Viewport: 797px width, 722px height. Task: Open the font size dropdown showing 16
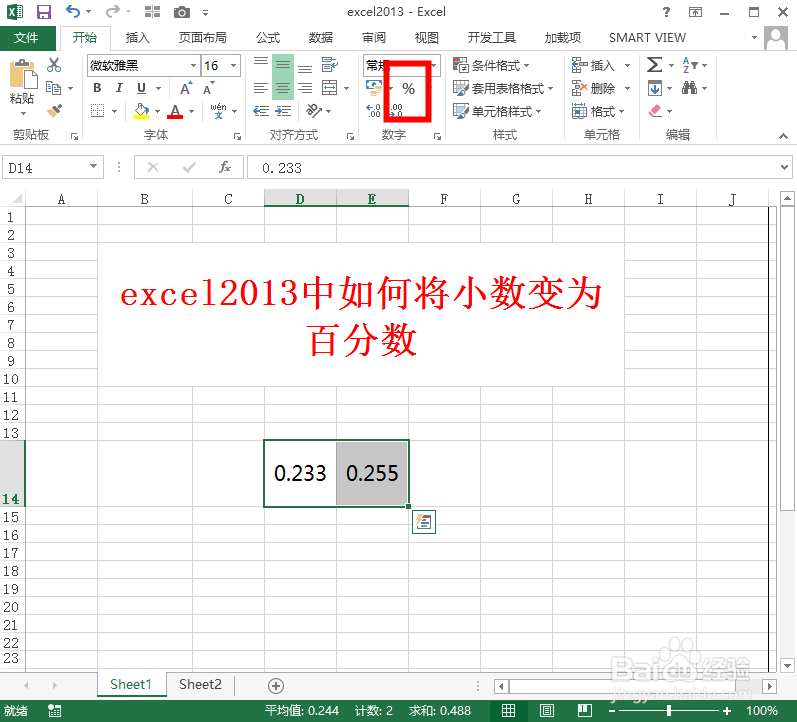tap(233, 65)
